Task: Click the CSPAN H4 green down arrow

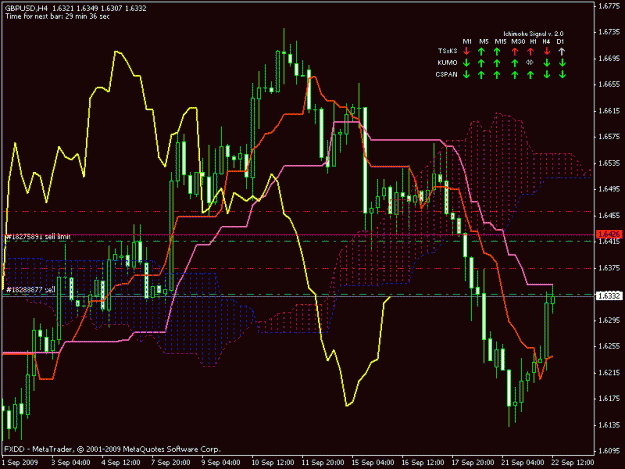Action: [547, 75]
